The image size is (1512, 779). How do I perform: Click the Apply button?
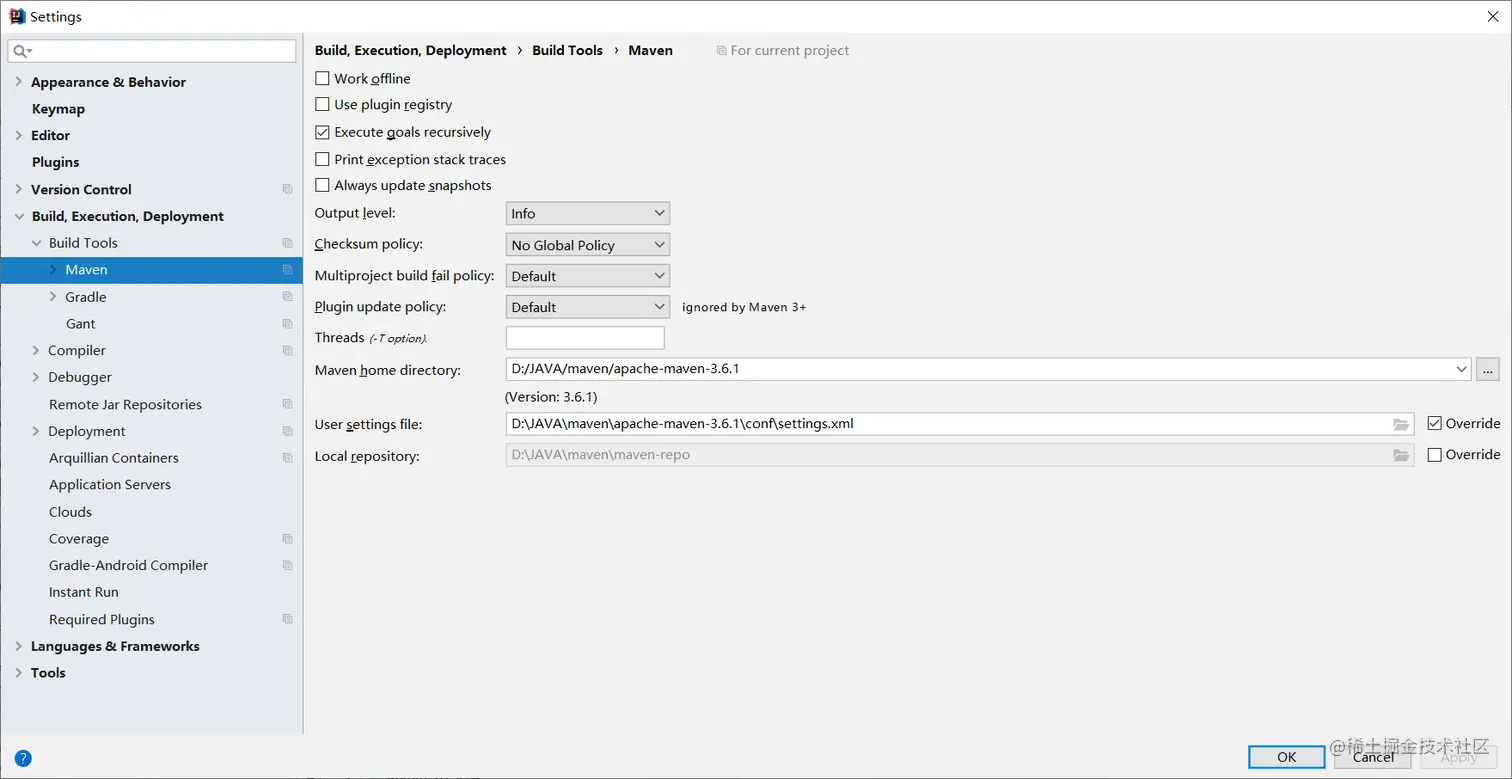point(1459,757)
